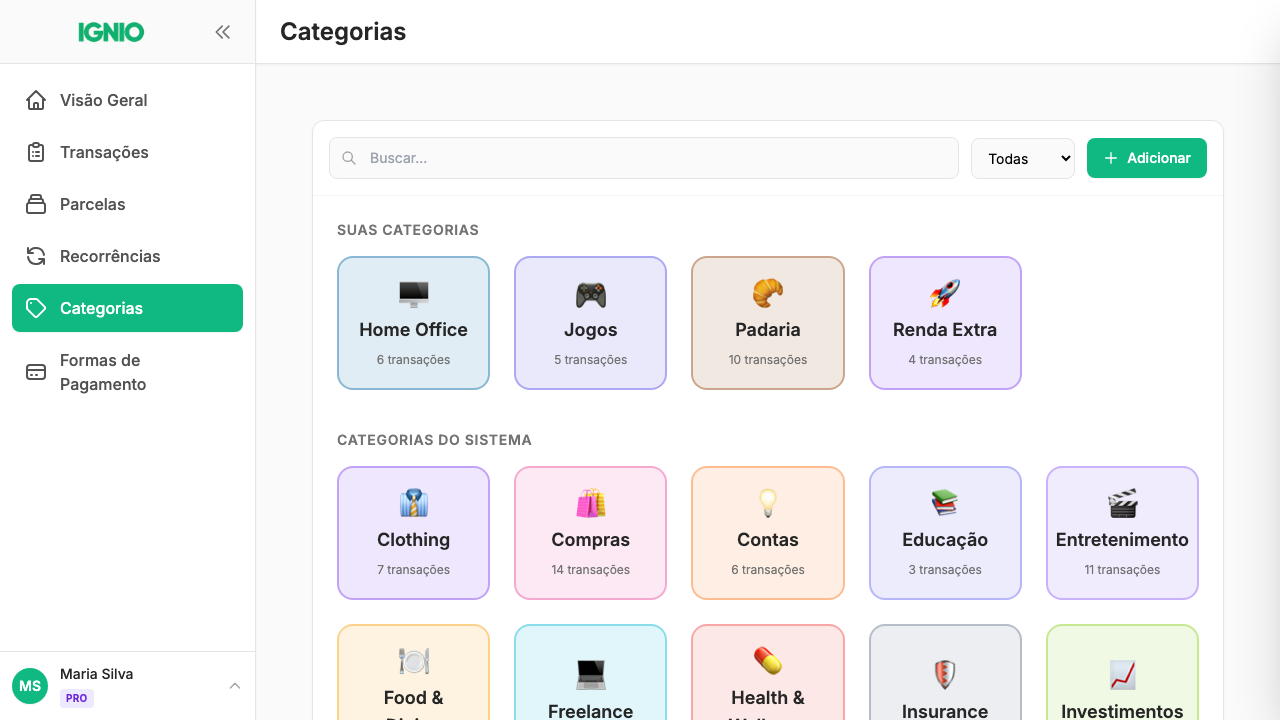
Task: Collapse the SUAS CATEGORIAS section header
Action: (408, 230)
